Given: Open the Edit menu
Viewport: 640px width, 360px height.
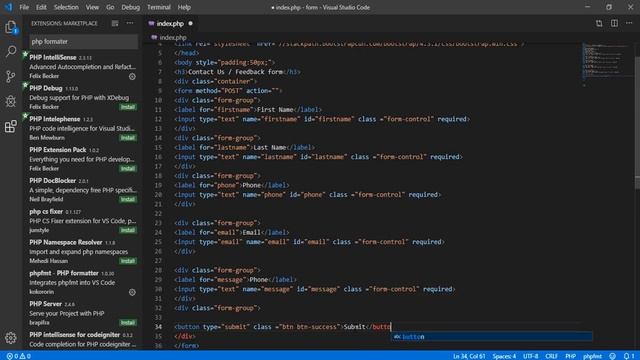Looking at the screenshot, I should pos(41,7).
